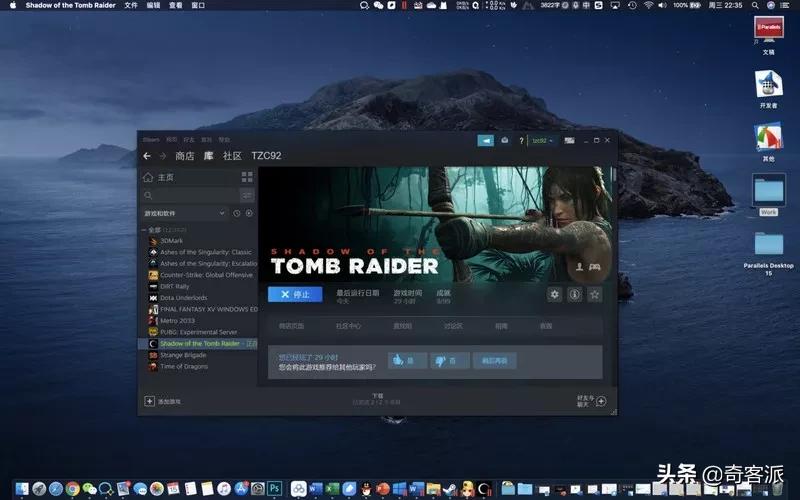Select PUBG: Experimental Server
Viewport: 800px width, 500px height.
point(200,332)
